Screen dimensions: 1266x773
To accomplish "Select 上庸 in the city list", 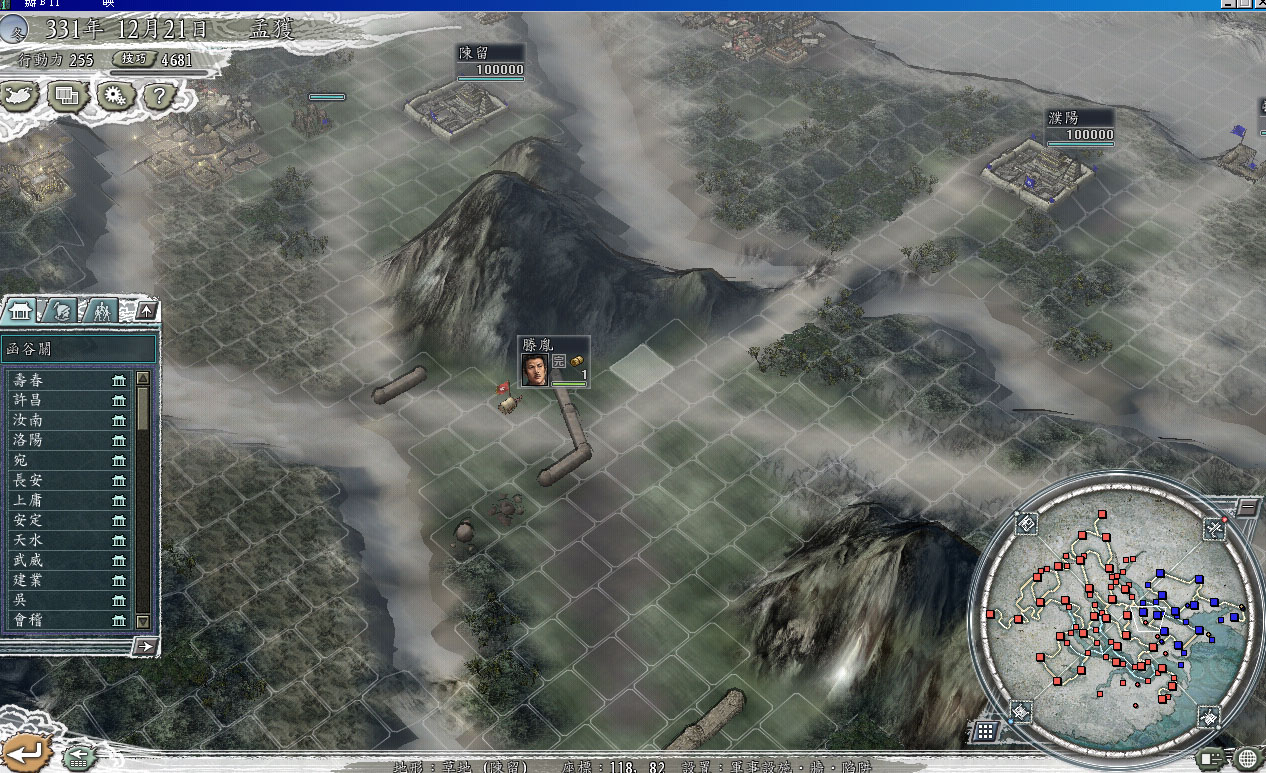I will coord(68,500).
